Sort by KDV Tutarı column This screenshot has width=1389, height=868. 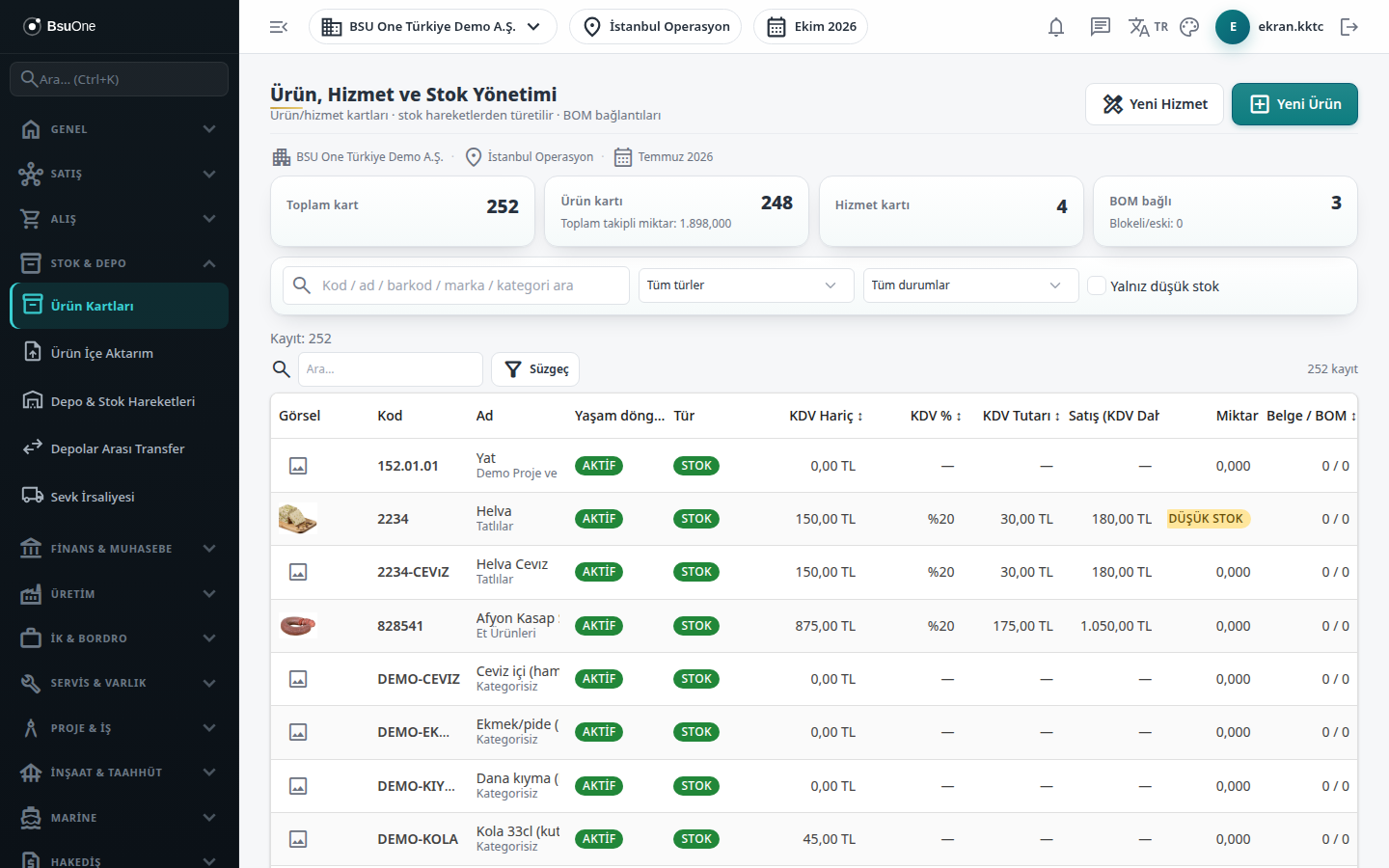1021,416
